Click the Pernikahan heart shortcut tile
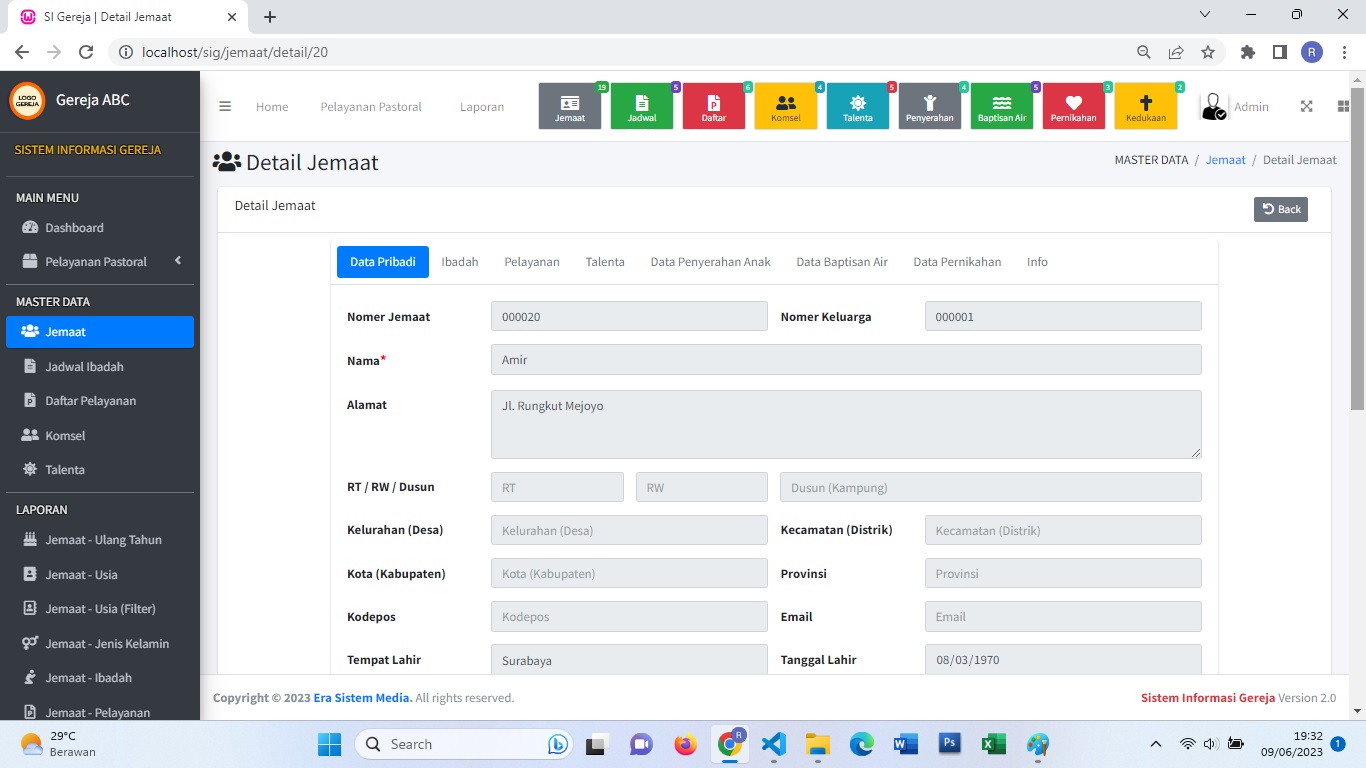 [x=1074, y=107]
